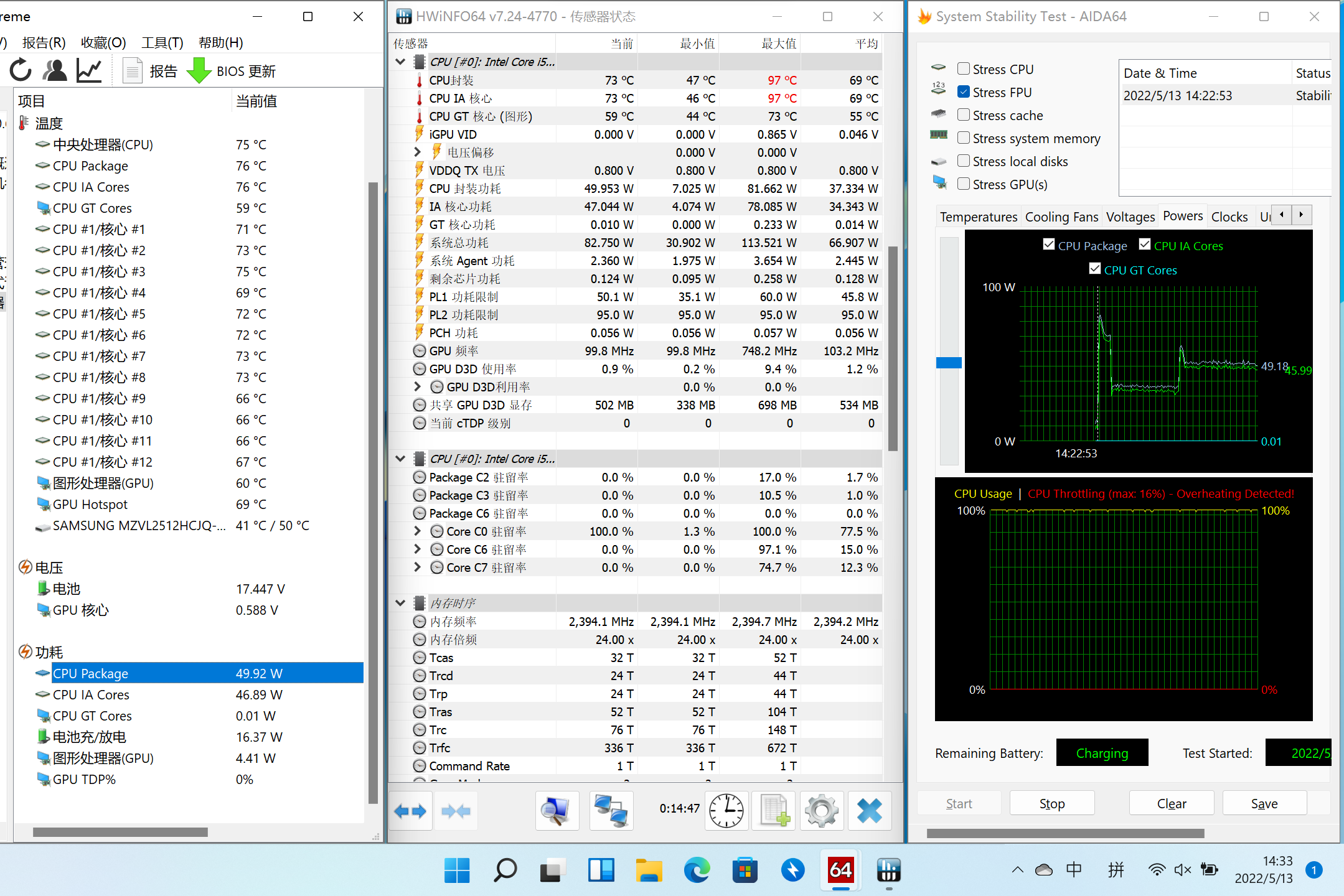Click the settings gear icon in HWiNFO64
The height and width of the screenshot is (896, 1344).
[824, 810]
